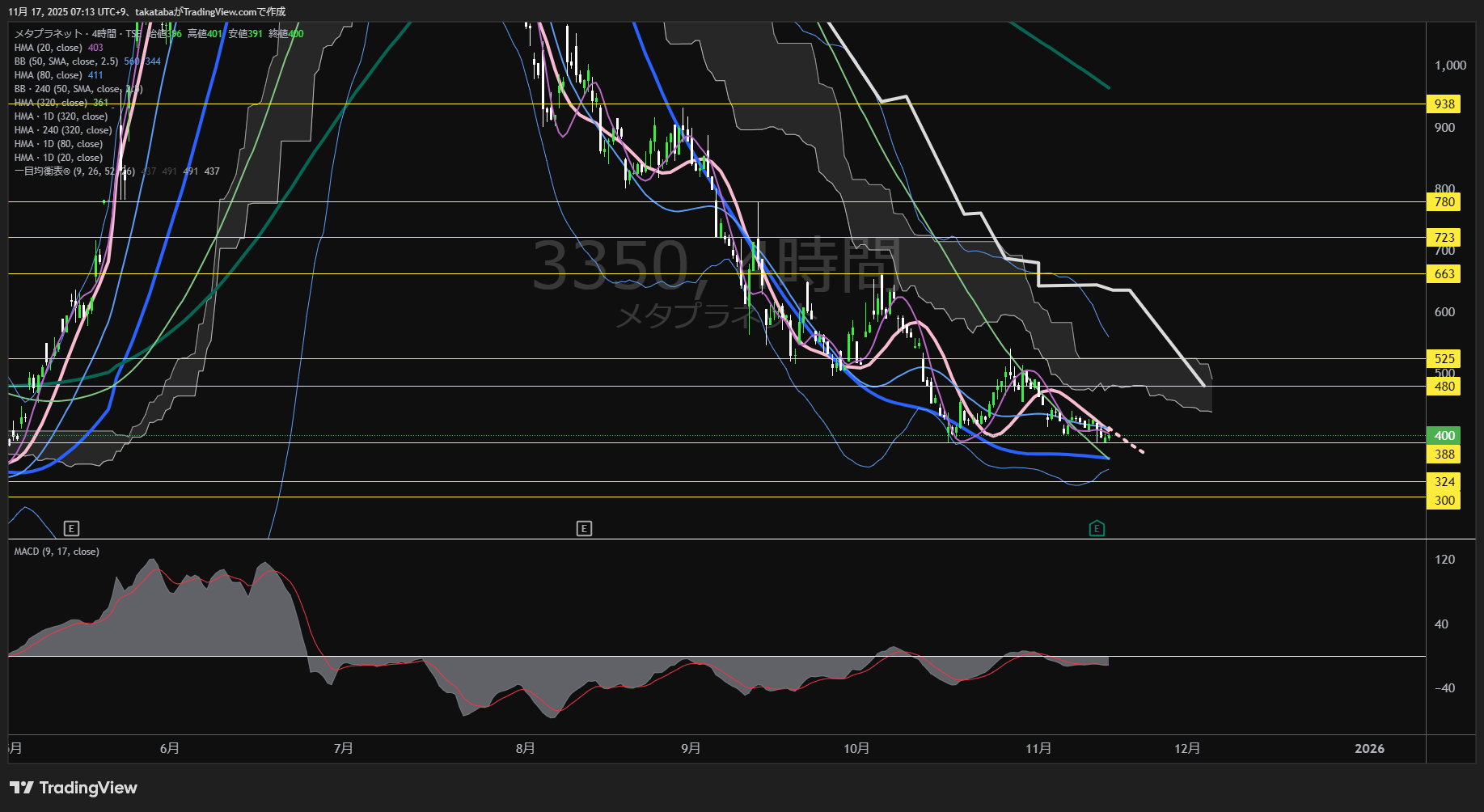Click the yellow 300 price label
Screen dimensions: 1484x812
tap(1444, 501)
